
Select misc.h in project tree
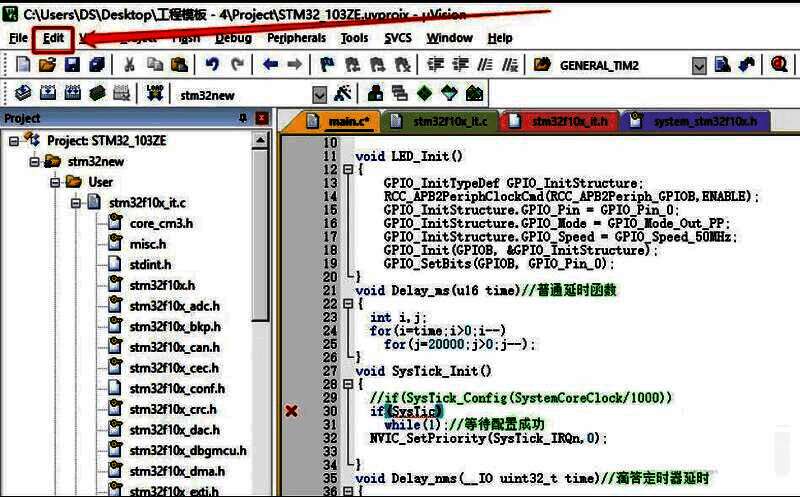pyautogui.click(x=147, y=244)
